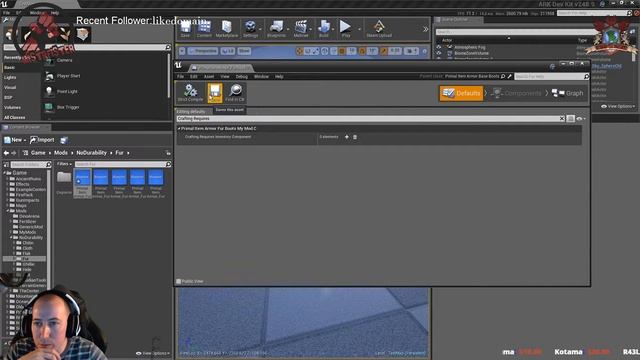Switch to Components mode in the blueprint editor
The height and width of the screenshot is (360, 640).
(x=517, y=93)
